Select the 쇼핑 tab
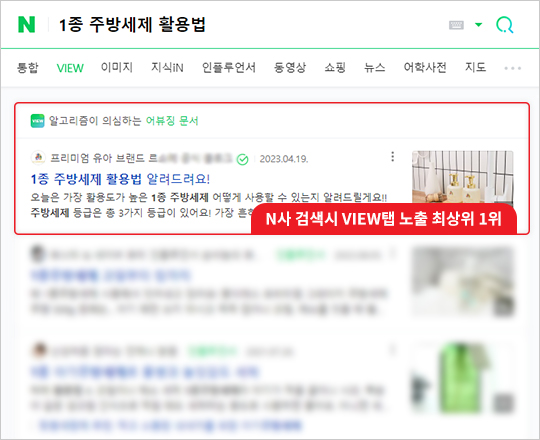 [335, 67]
